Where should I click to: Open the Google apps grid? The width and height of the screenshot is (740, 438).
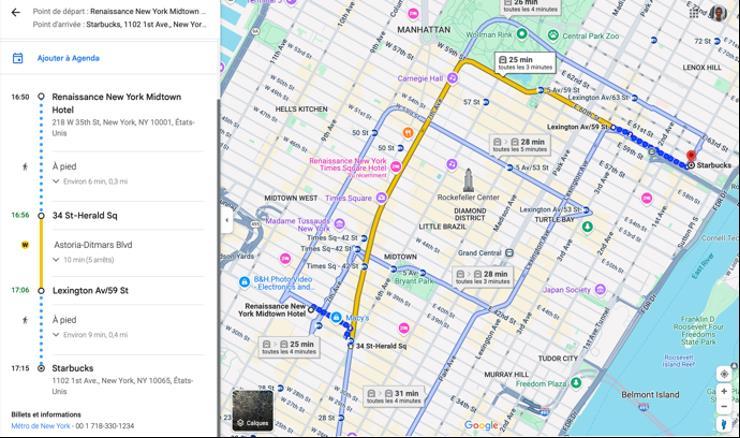tap(694, 13)
